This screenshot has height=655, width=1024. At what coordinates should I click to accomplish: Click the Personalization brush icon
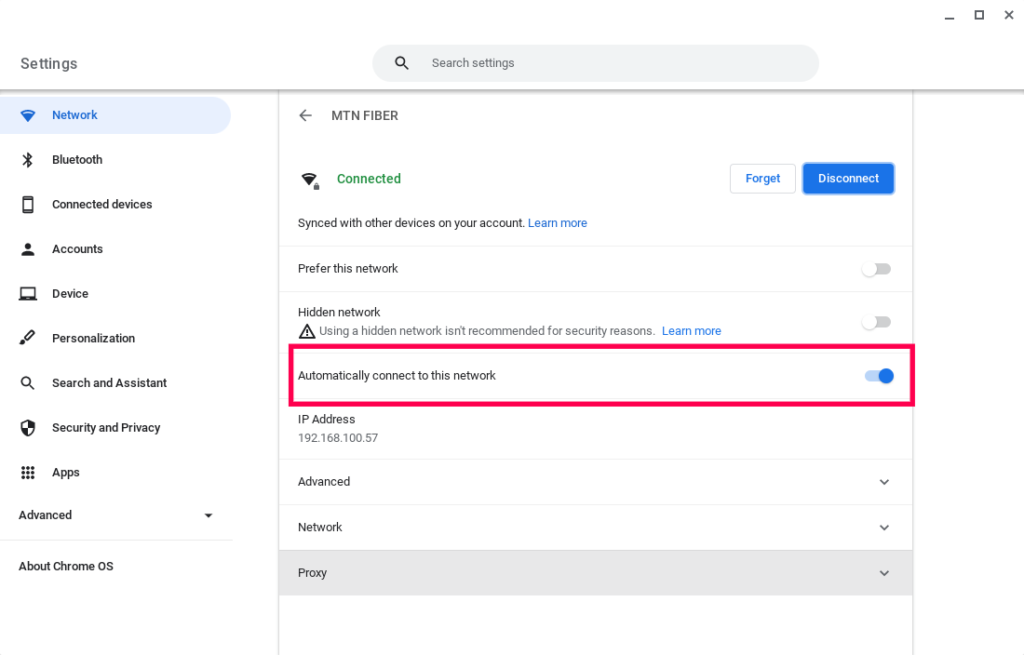(x=27, y=338)
